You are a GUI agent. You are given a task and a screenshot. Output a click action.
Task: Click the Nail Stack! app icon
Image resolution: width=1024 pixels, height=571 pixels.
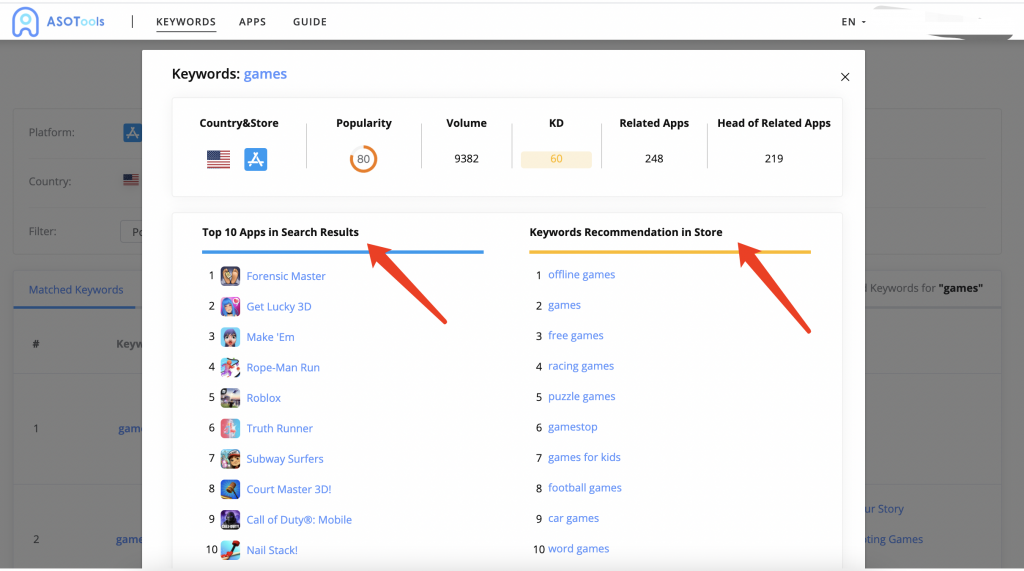[x=230, y=550]
